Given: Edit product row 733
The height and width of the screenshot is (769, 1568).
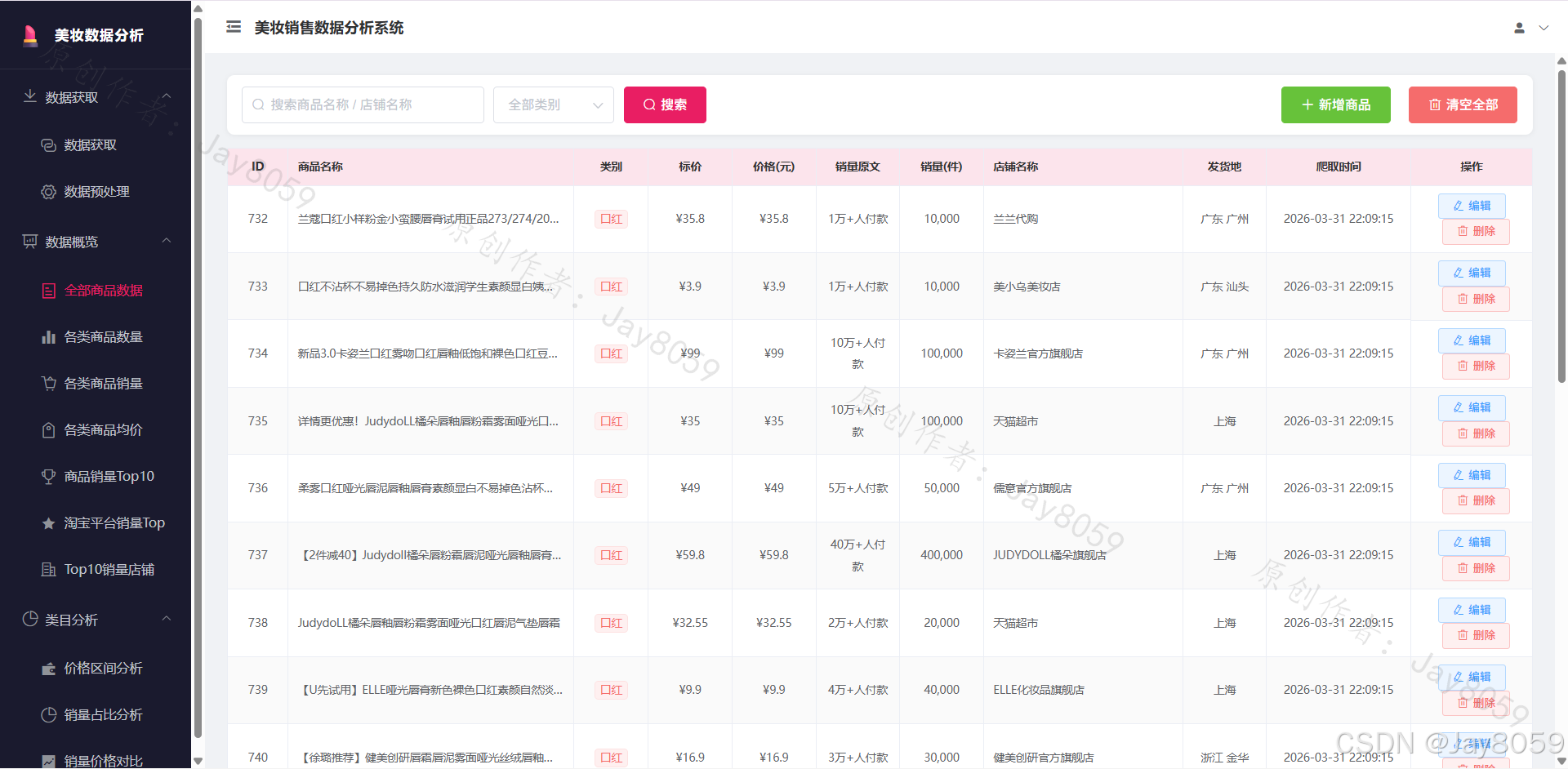Looking at the screenshot, I should pos(1472,273).
